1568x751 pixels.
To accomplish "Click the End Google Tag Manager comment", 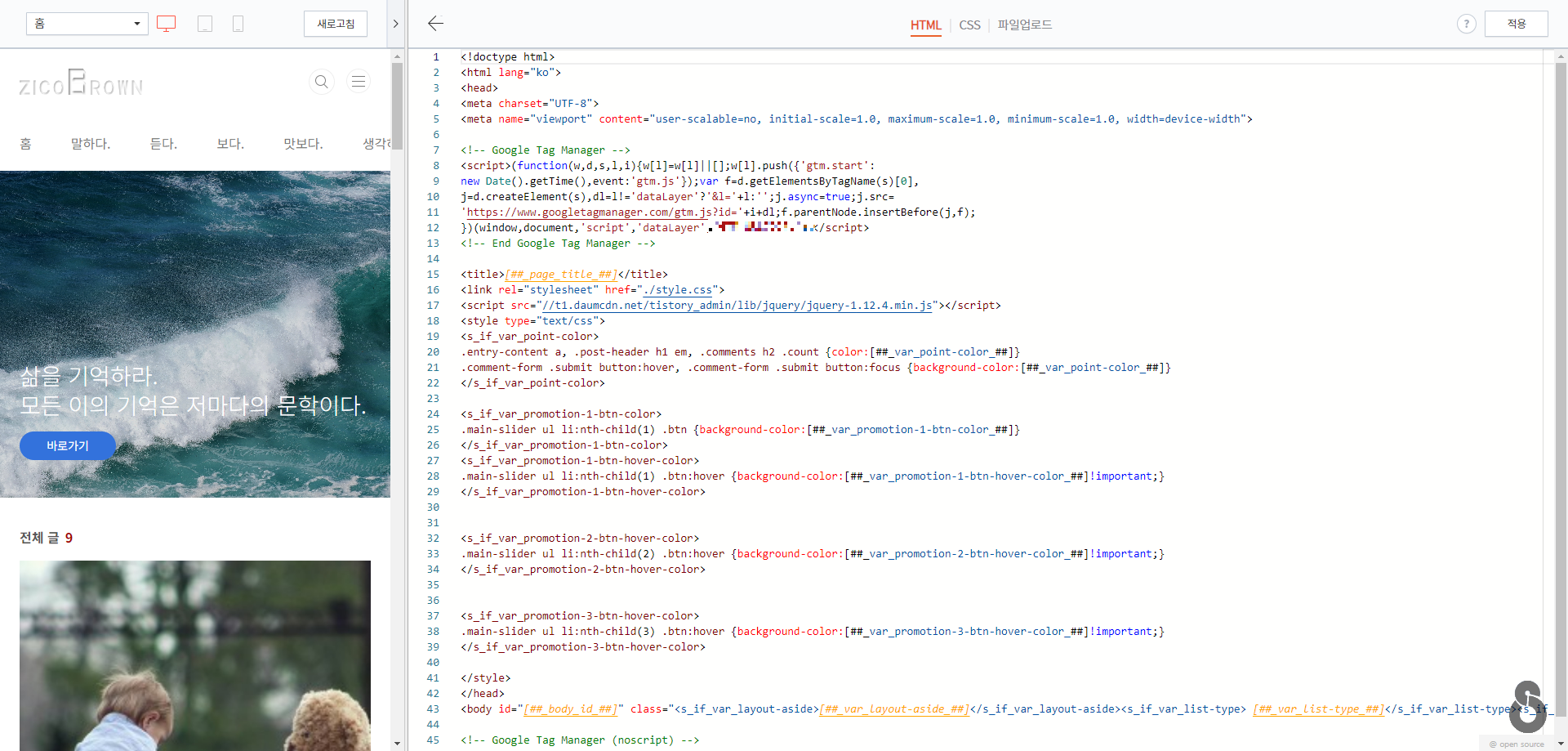I will 558,244.
